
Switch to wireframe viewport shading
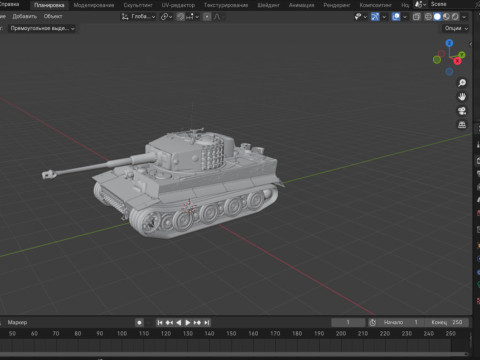click(x=428, y=17)
